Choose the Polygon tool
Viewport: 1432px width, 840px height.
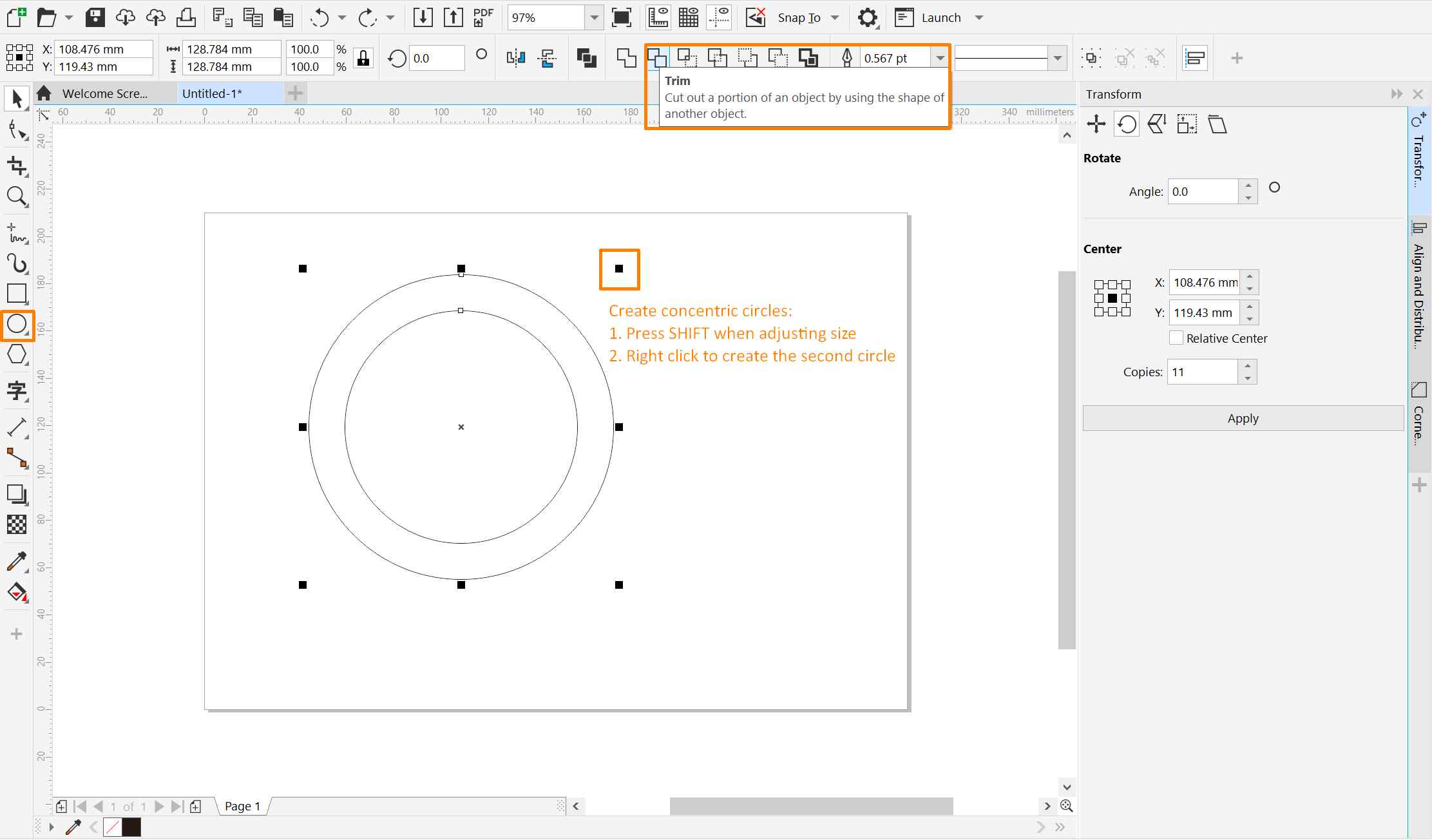(17, 354)
